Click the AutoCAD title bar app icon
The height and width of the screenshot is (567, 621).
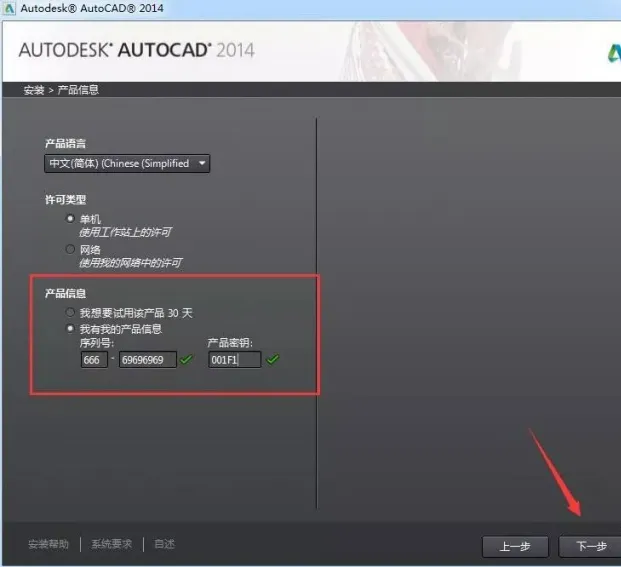pos(9,8)
